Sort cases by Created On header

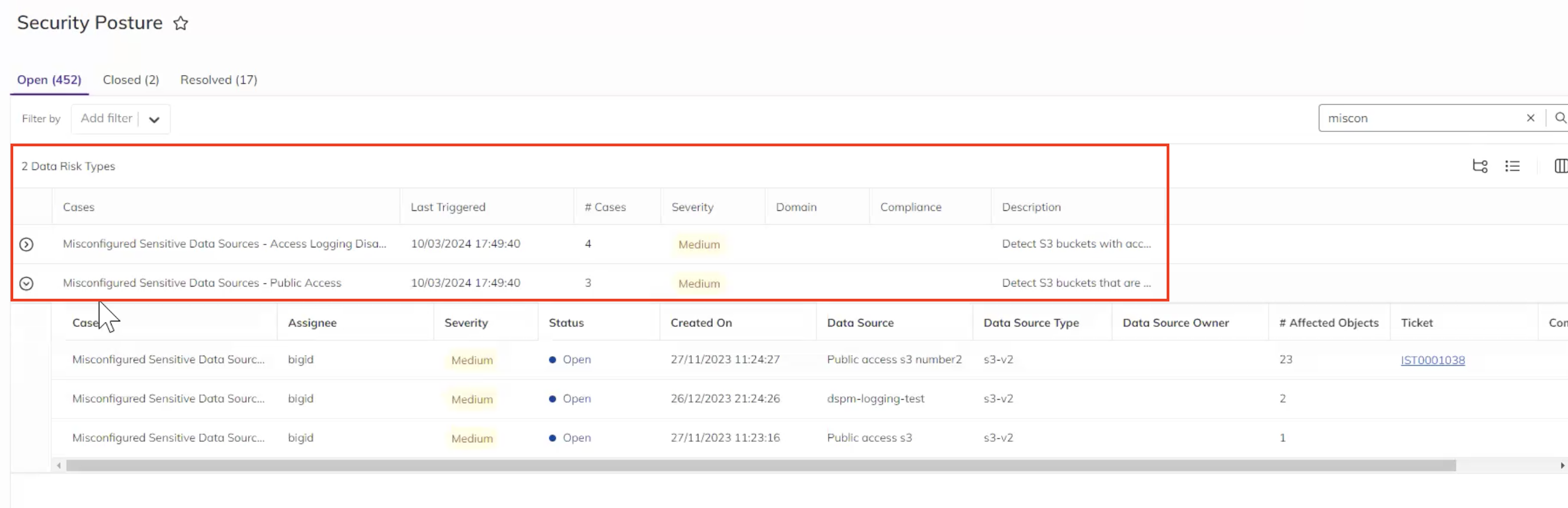[x=701, y=323]
